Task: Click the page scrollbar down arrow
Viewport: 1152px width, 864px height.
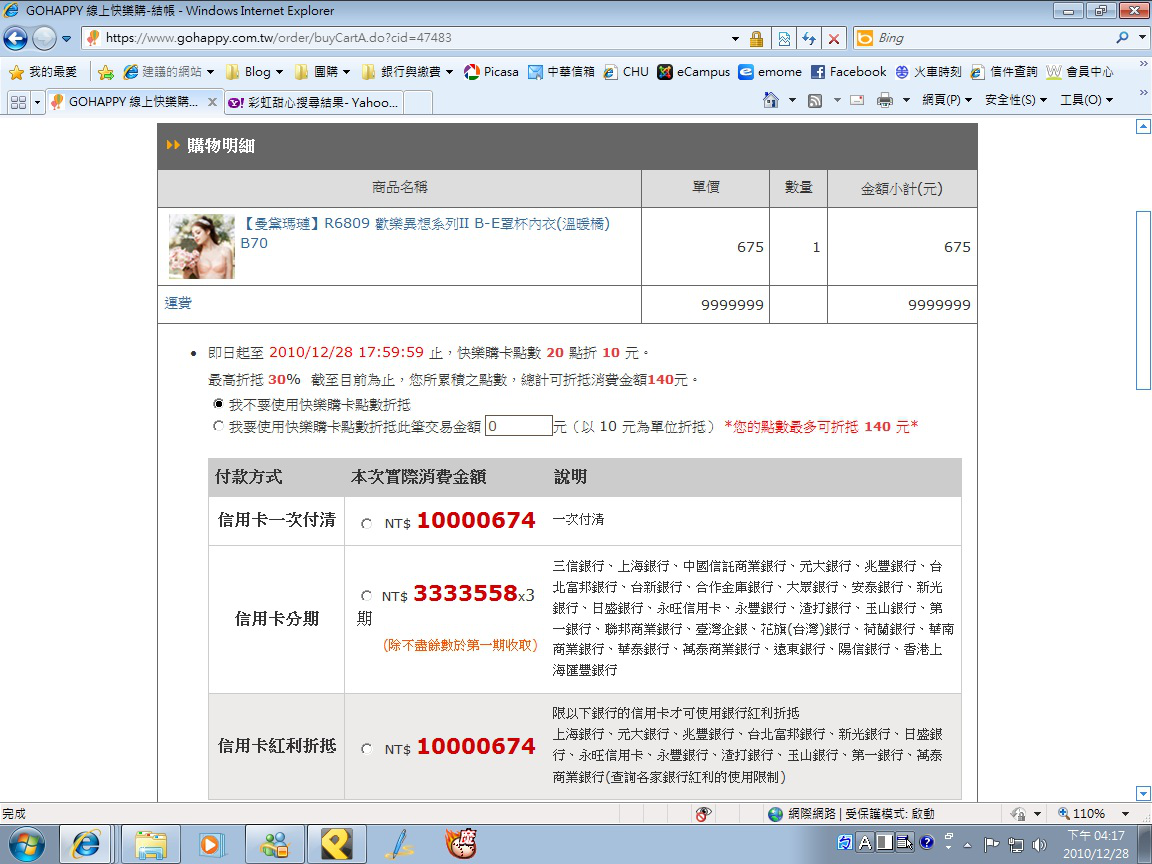Action: (1143, 793)
